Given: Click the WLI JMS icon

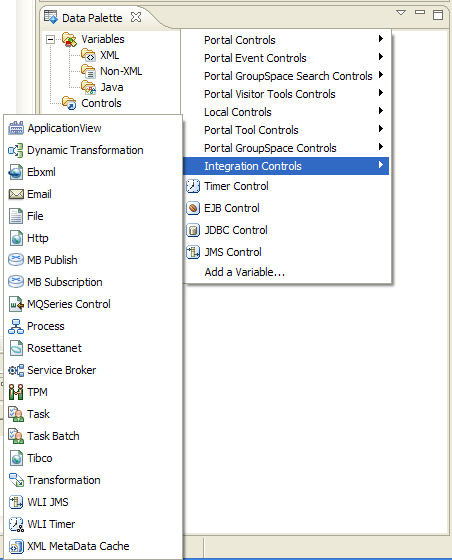Looking at the screenshot, I should click(x=16, y=502).
